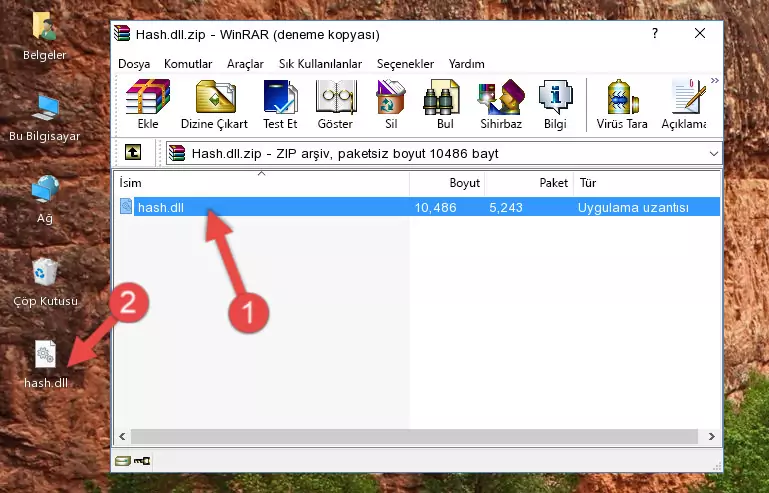
Task: Show archive Bilgi information
Action: point(555,104)
